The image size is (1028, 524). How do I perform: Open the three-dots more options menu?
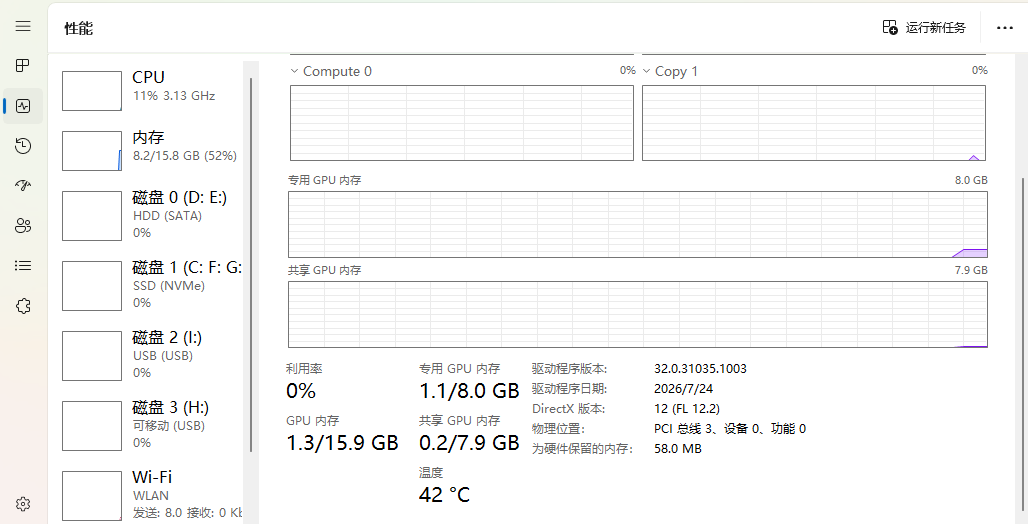click(x=1004, y=28)
